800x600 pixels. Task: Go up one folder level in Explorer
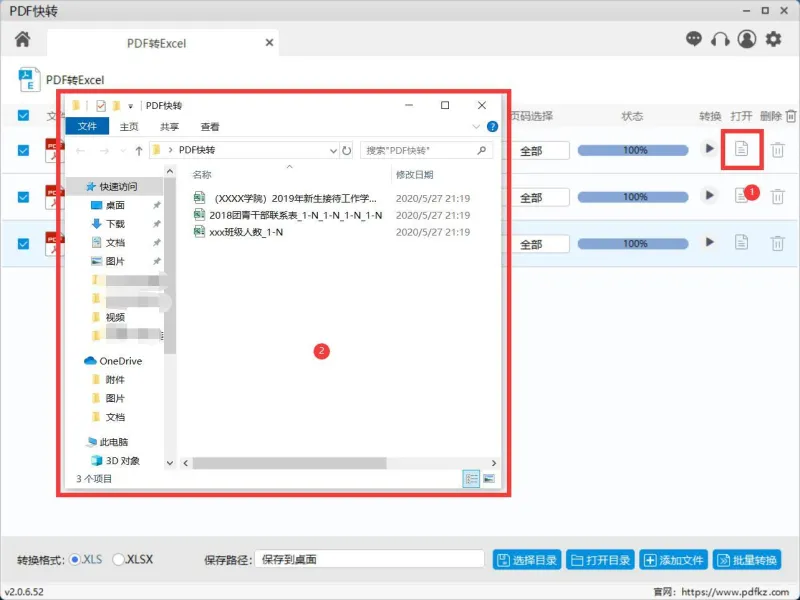(x=139, y=151)
